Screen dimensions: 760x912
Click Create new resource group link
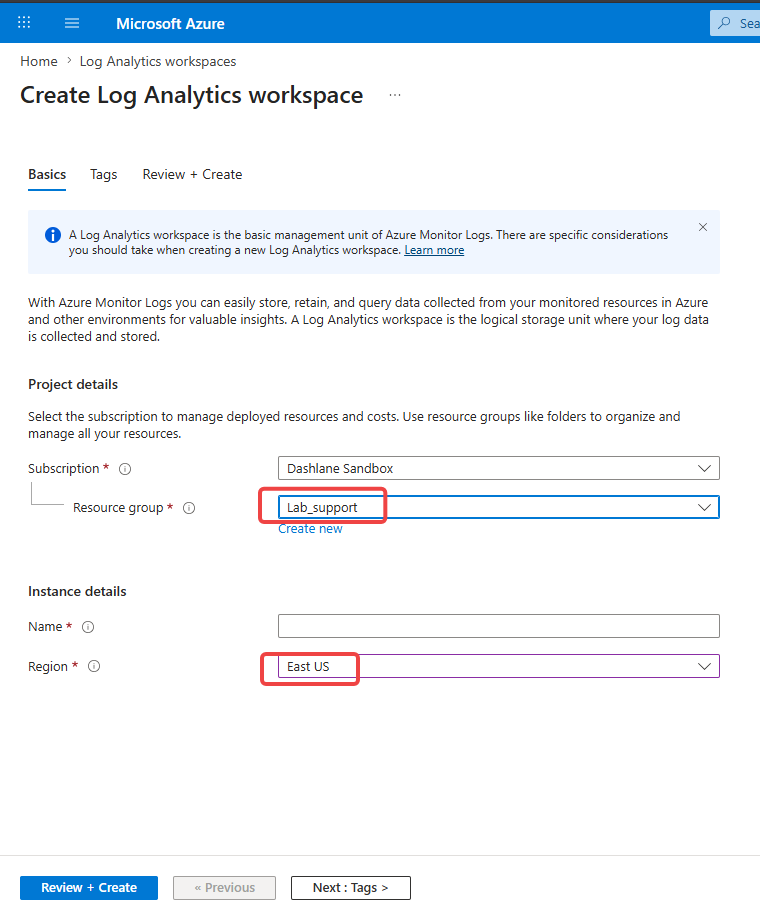[310, 529]
